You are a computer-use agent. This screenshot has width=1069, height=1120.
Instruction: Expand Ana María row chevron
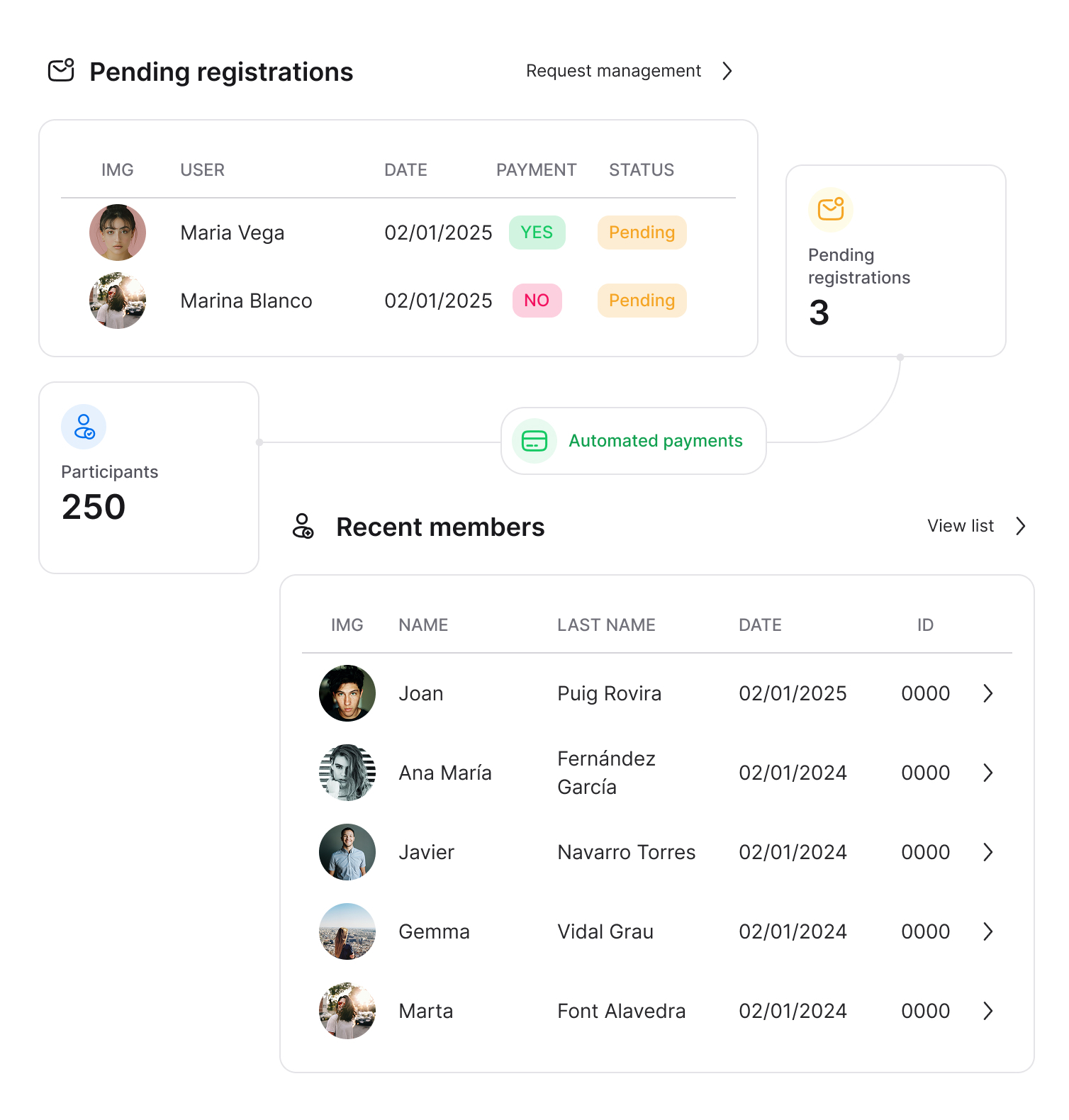pyautogui.click(x=987, y=773)
